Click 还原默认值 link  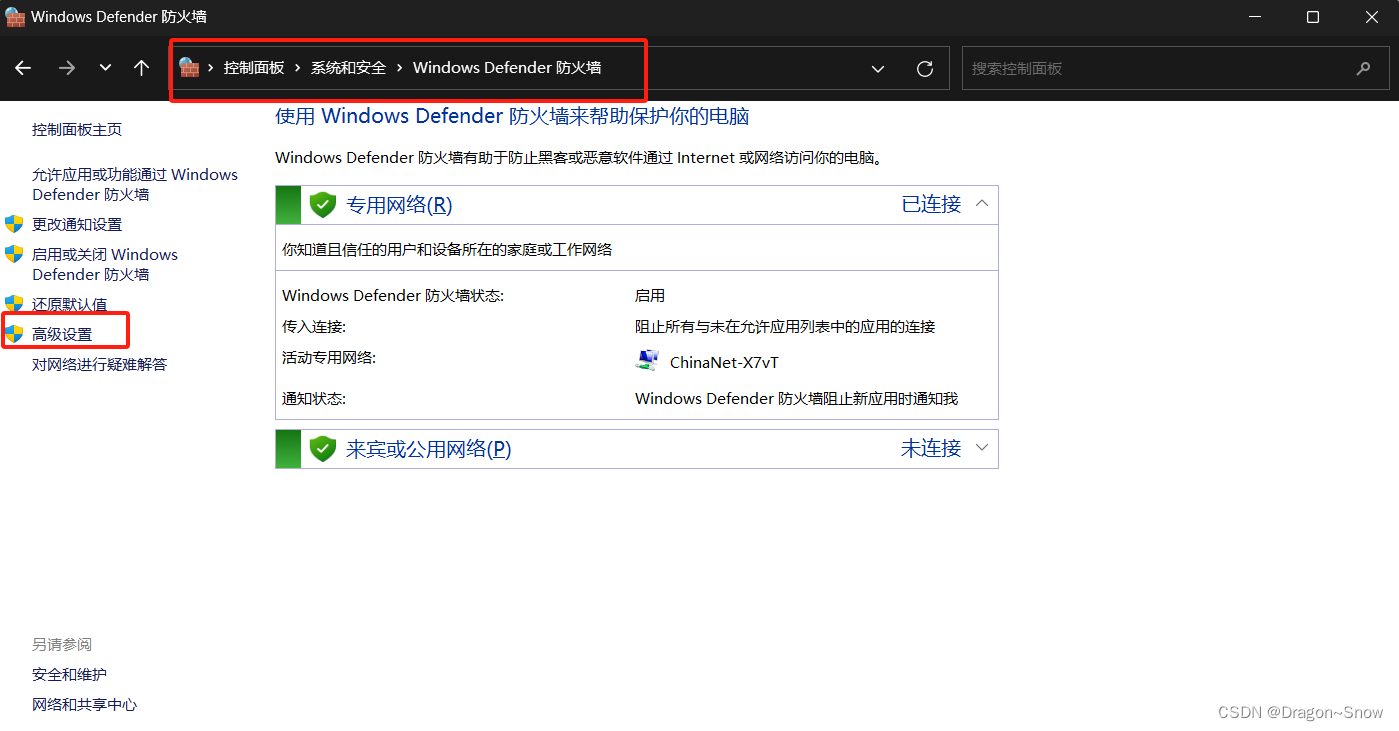coord(69,305)
